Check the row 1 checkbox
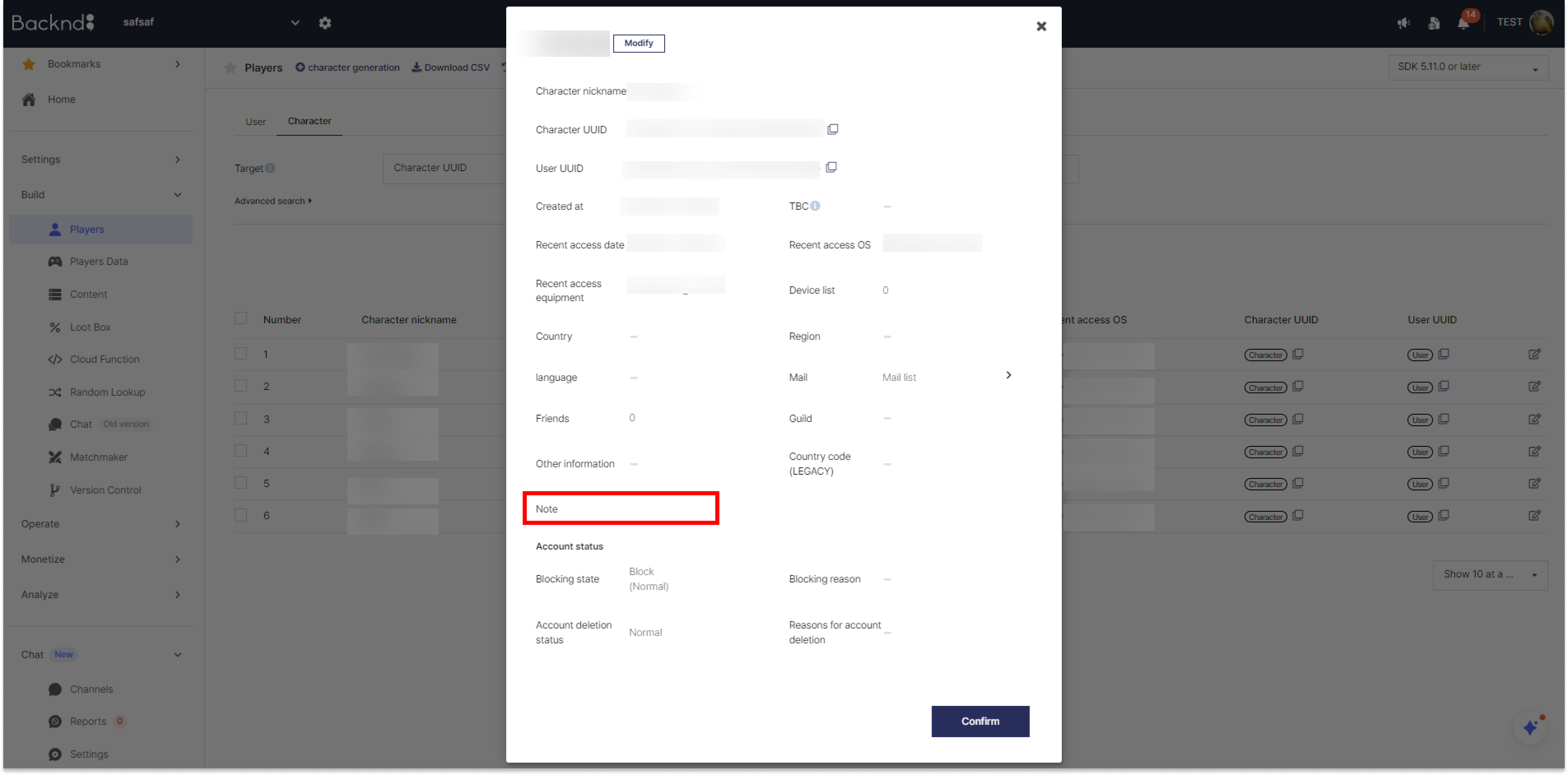Viewport: 1568px width, 775px height. 241,353
